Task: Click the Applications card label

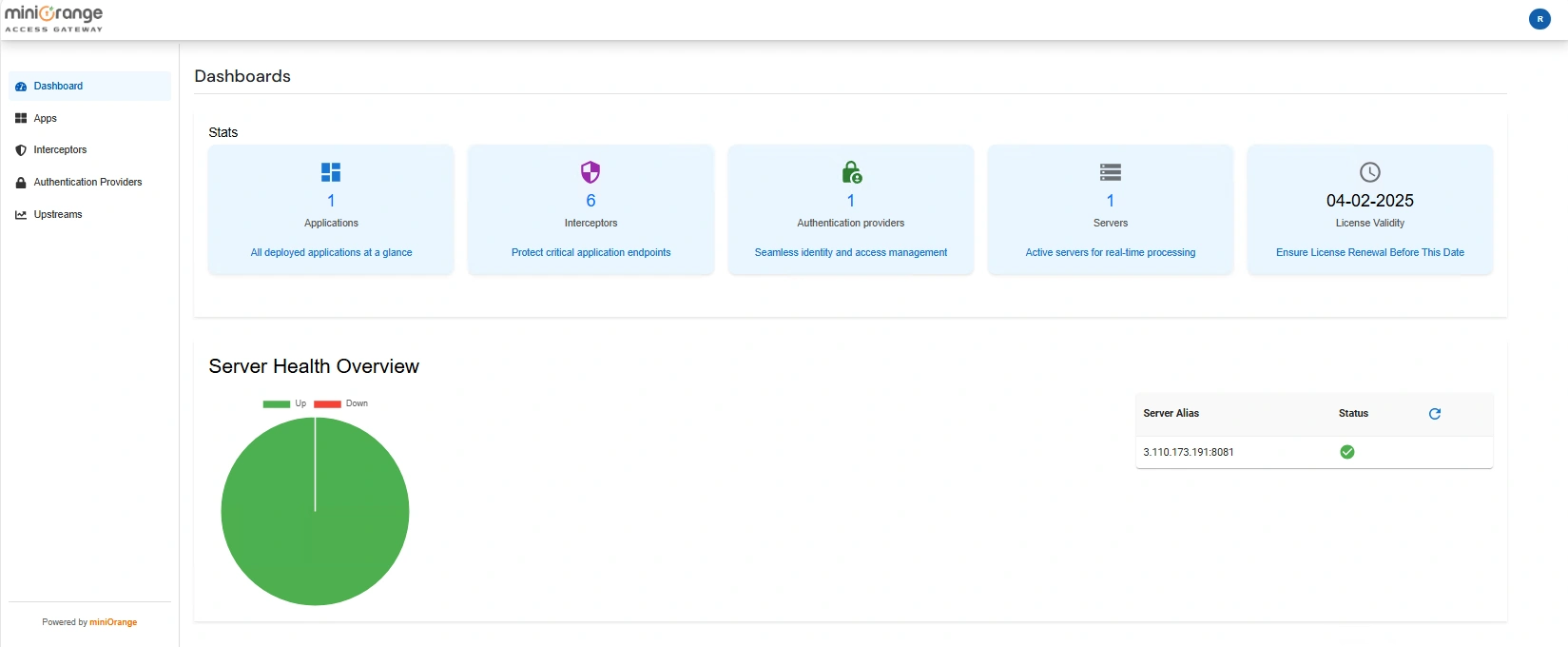Action: (x=331, y=224)
